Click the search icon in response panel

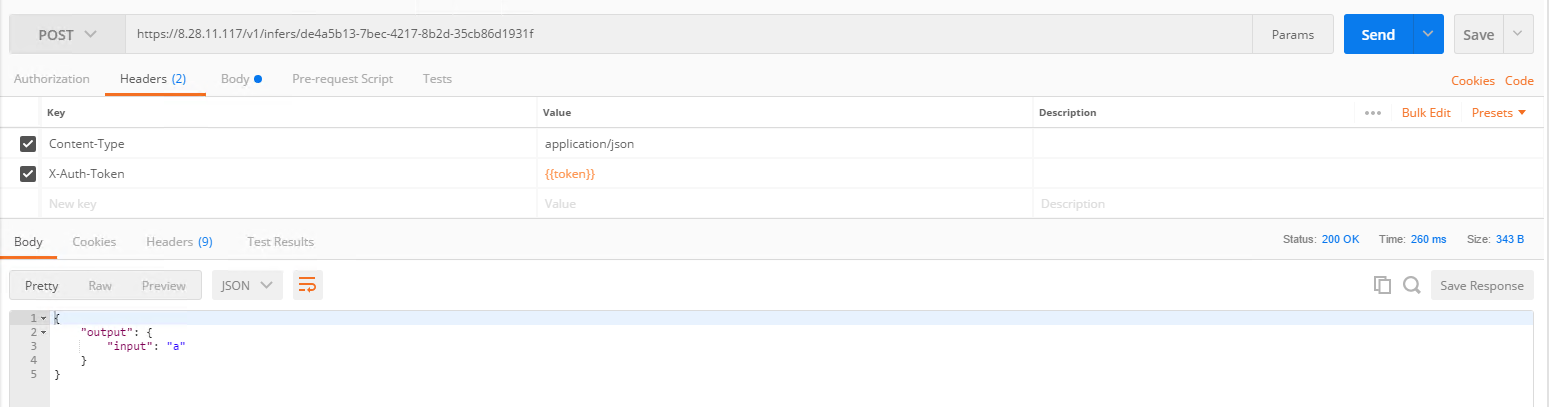coord(1411,285)
